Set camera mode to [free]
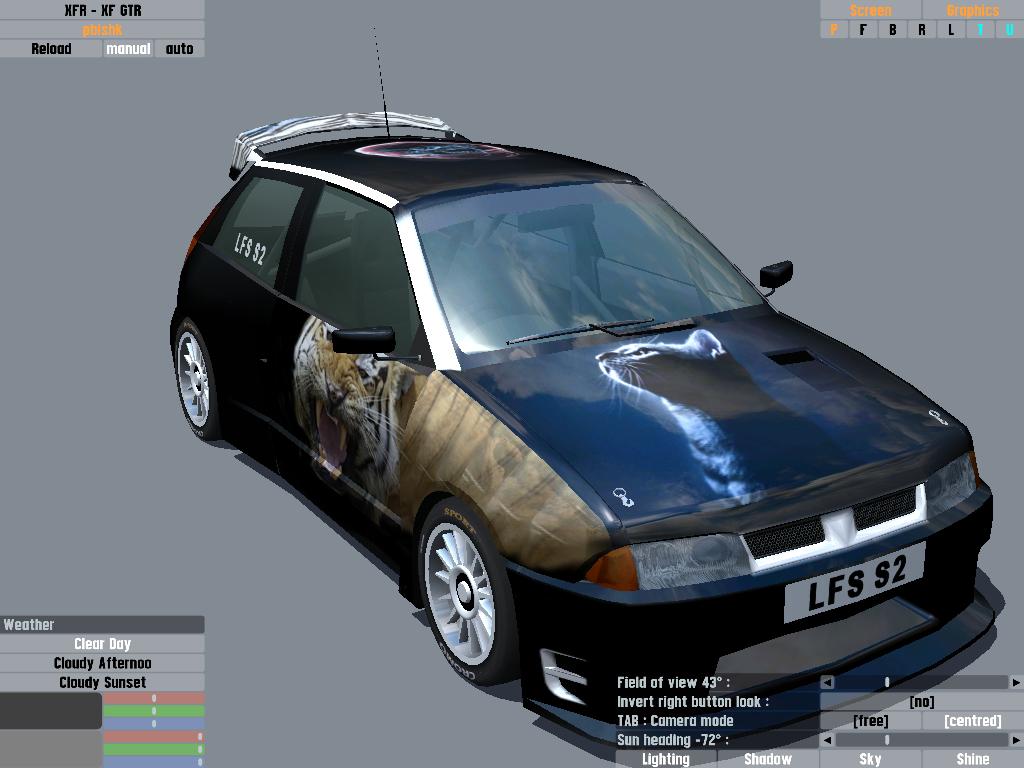Viewport: 1024px width, 768px height. point(871,720)
